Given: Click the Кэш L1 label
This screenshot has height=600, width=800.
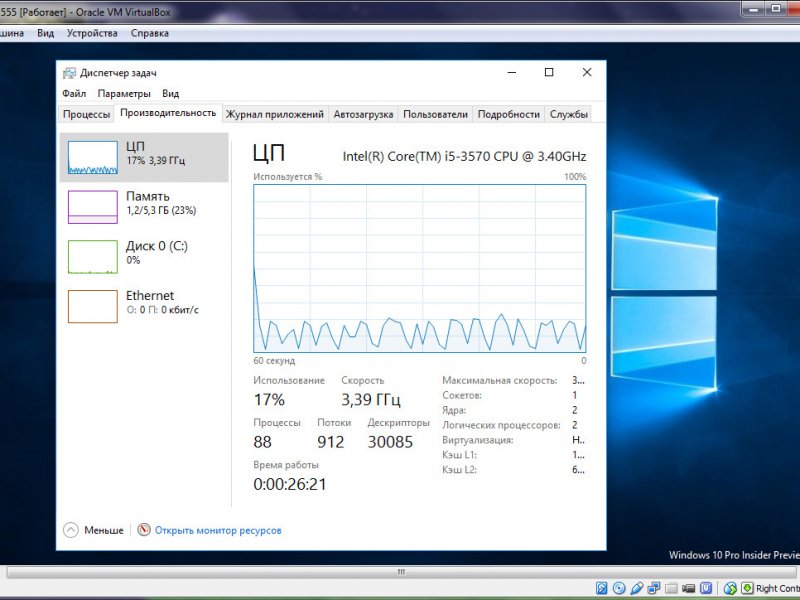Looking at the screenshot, I should (x=459, y=455).
